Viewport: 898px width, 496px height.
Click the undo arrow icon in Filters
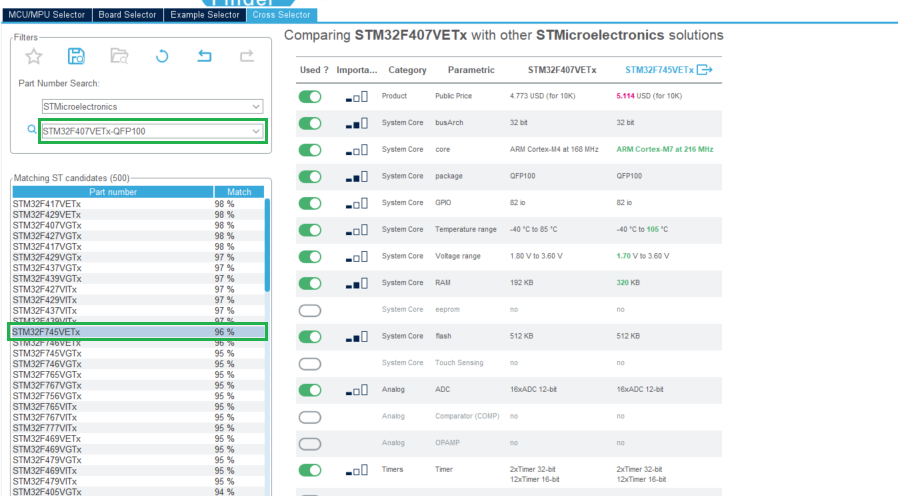coord(204,56)
